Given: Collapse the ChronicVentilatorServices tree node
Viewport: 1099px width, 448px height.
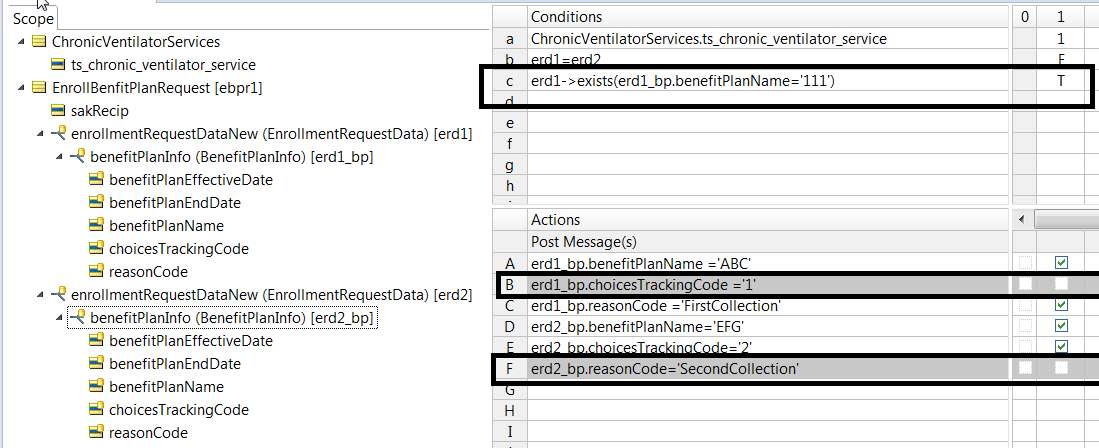Looking at the screenshot, I should pyautogui.click(x=22, y=41).
